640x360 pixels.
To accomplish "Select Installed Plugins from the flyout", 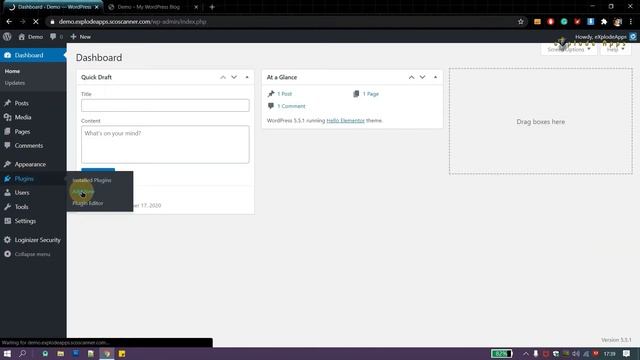I will 92,180.
